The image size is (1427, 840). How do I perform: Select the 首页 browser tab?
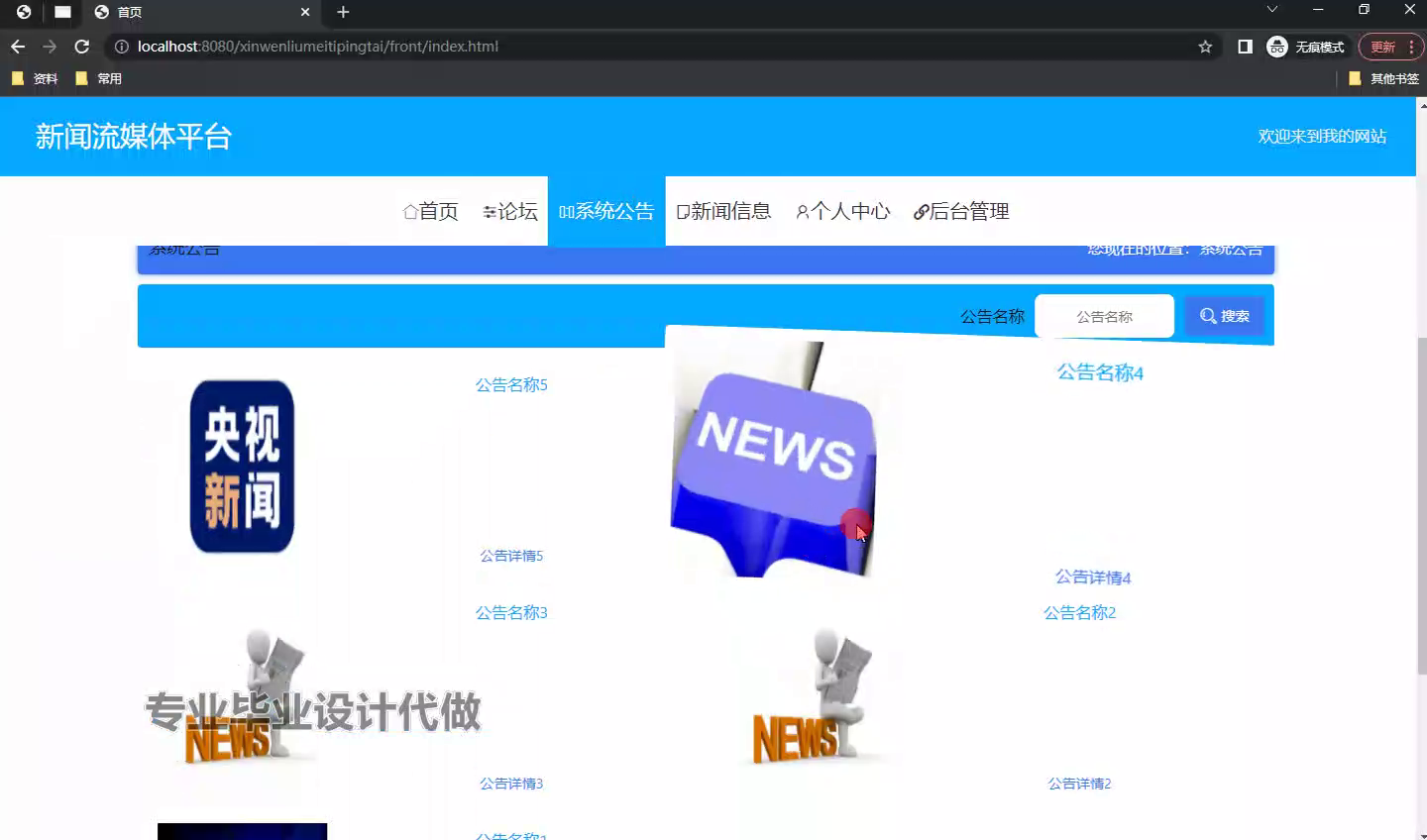pos(203,12)
